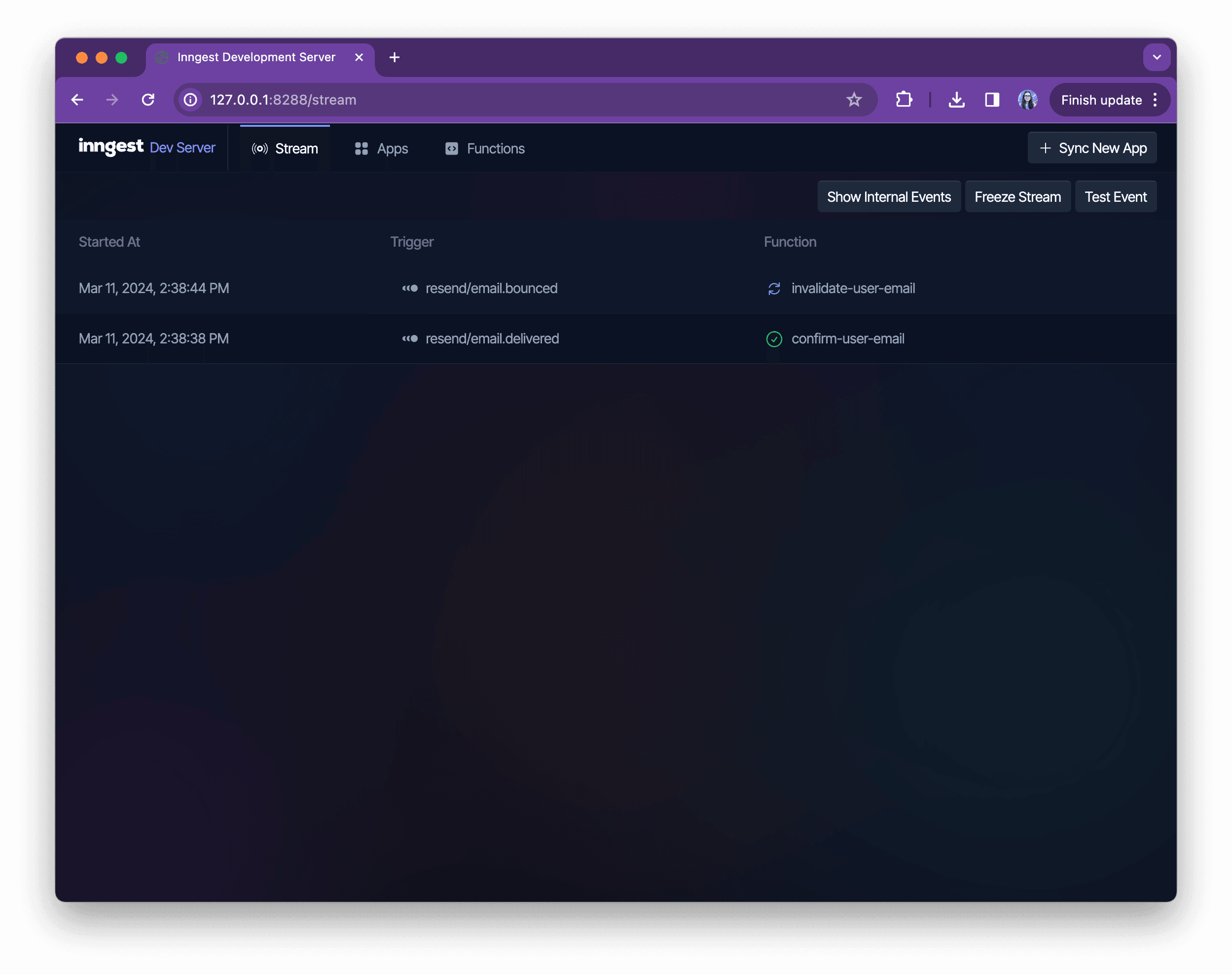The image size is (1232, 975).
Task: Open the Finish update overflow menu
Action: click(1156, 99)
